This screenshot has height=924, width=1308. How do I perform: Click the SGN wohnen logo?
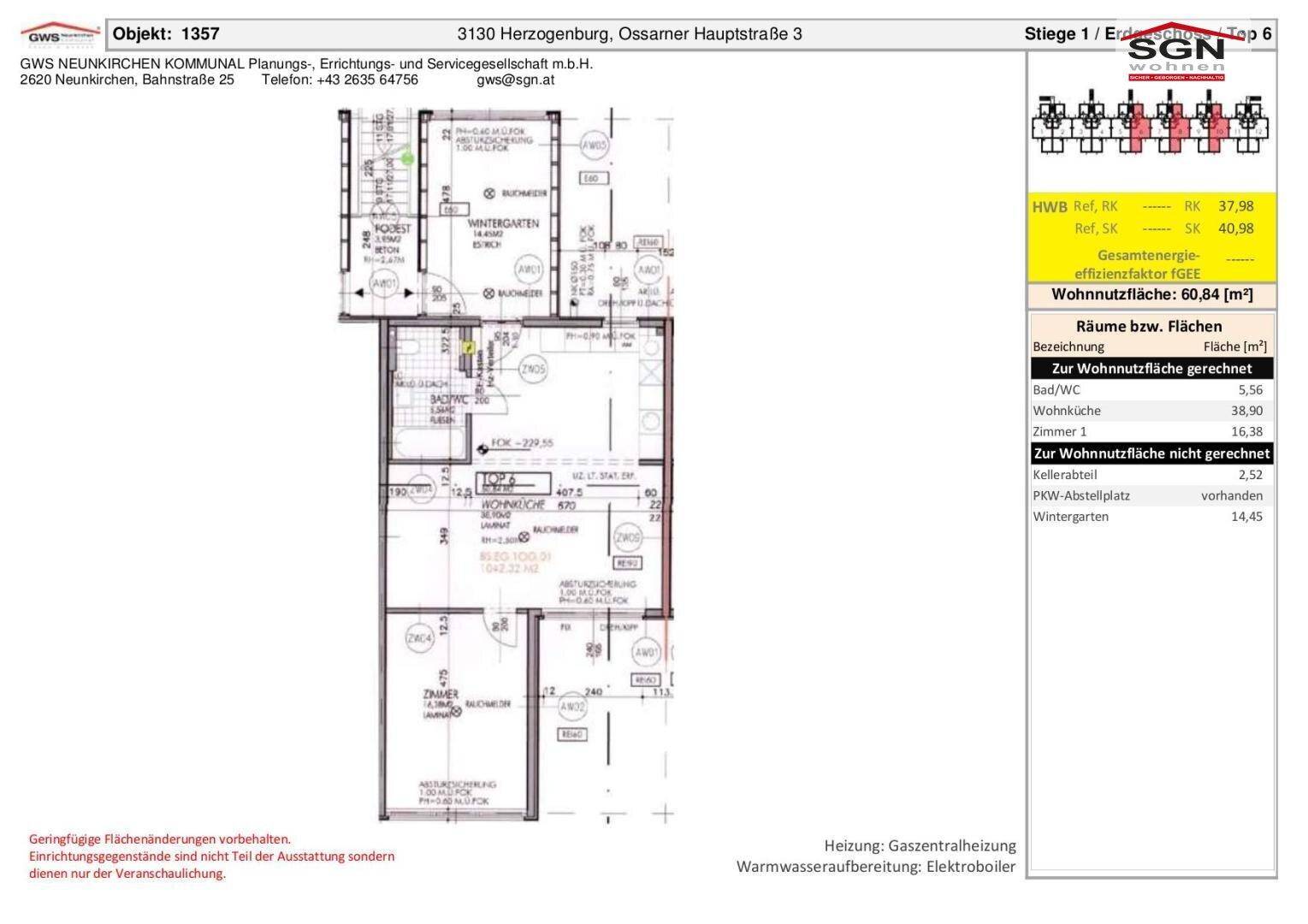(x=1177, y=53)
